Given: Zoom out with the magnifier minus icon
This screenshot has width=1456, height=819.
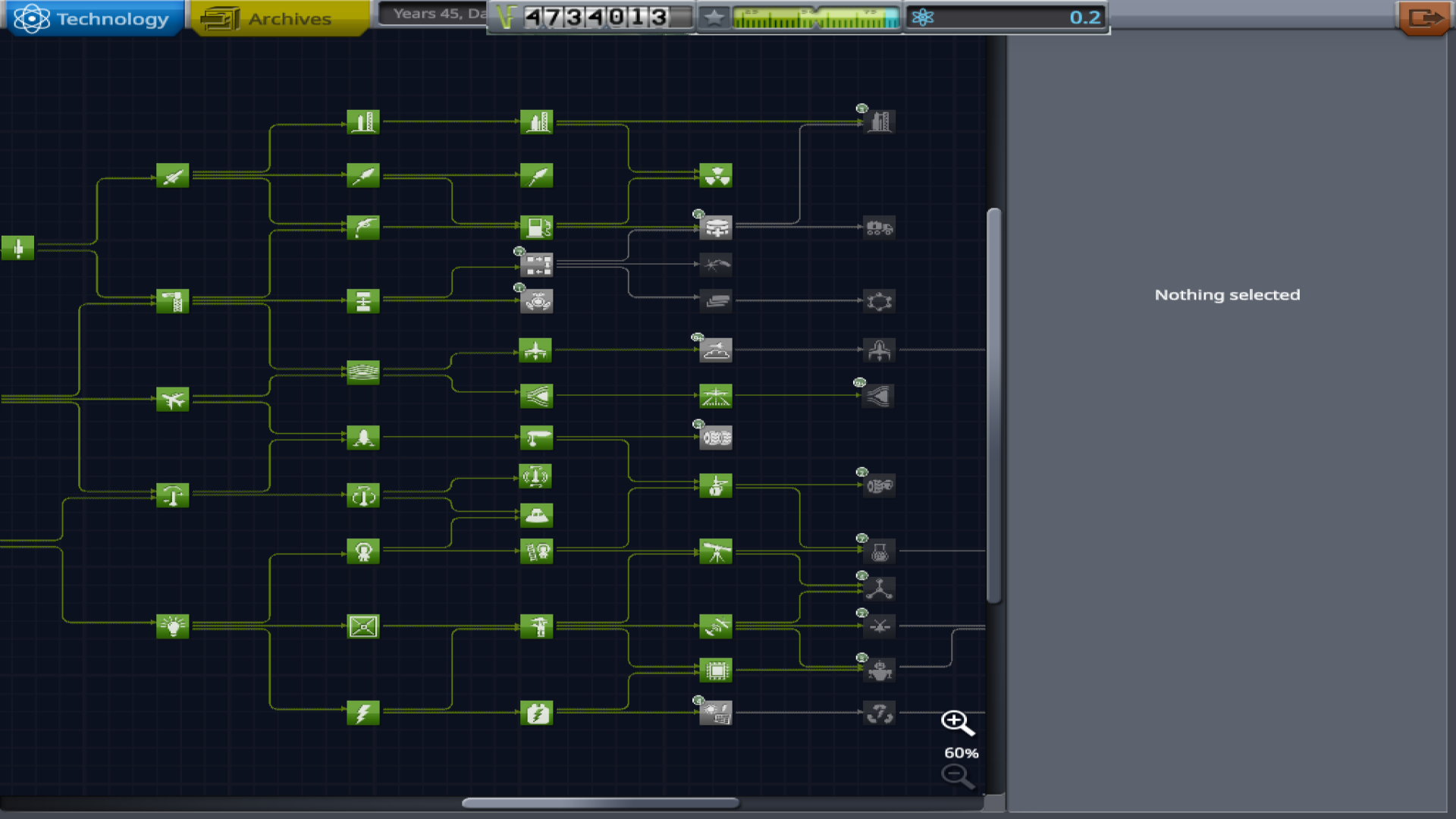Looking at the screenshot, I should (956, 775).
